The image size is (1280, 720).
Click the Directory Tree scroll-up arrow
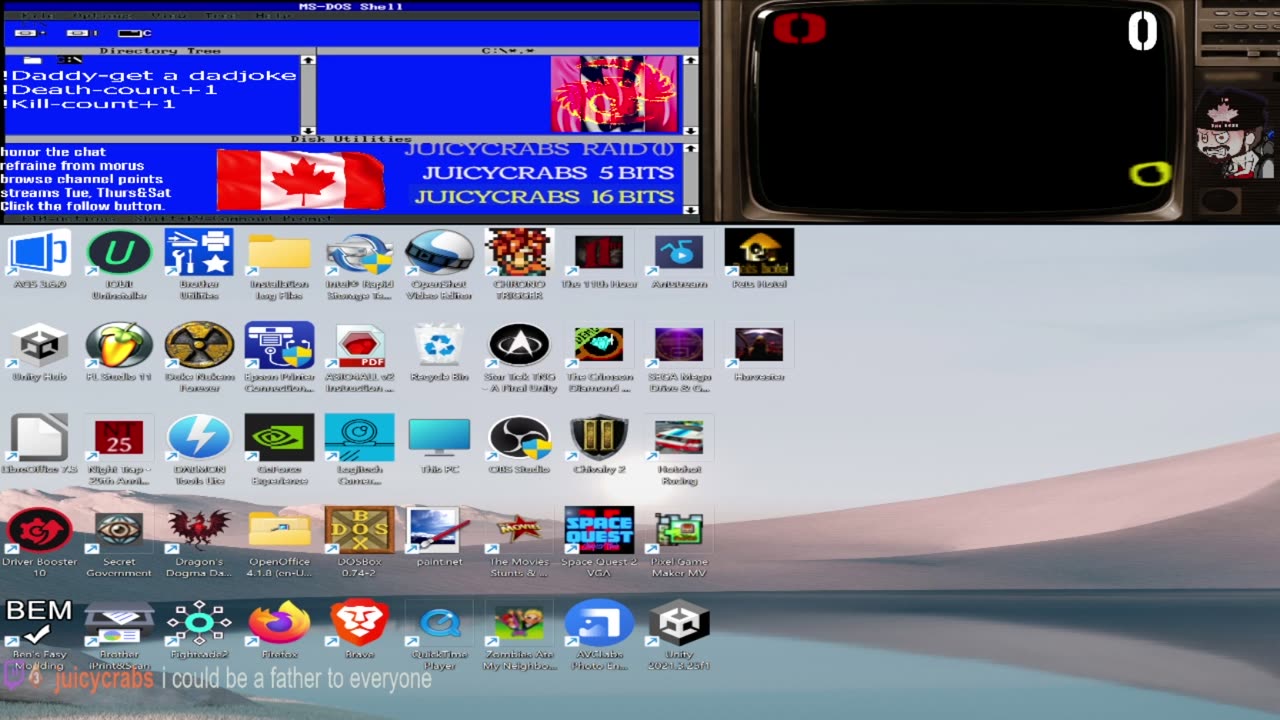308,61
